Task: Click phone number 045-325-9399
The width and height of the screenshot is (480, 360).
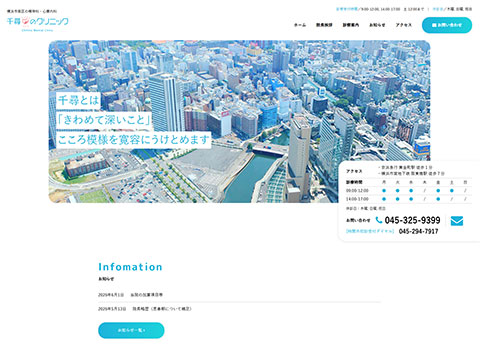Action: [x=412, y=220]
